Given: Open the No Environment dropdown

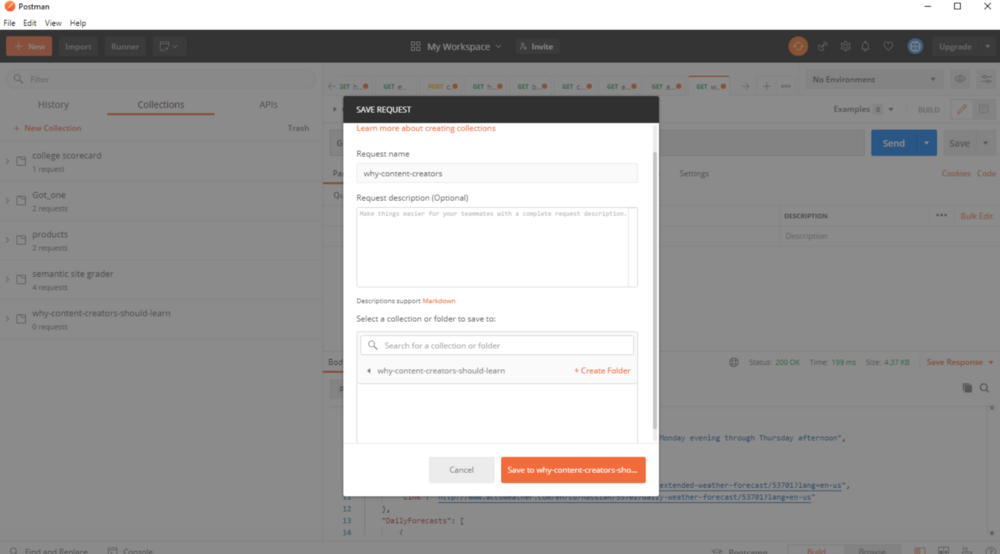Looking at the screenshot, I should [874, 79].
